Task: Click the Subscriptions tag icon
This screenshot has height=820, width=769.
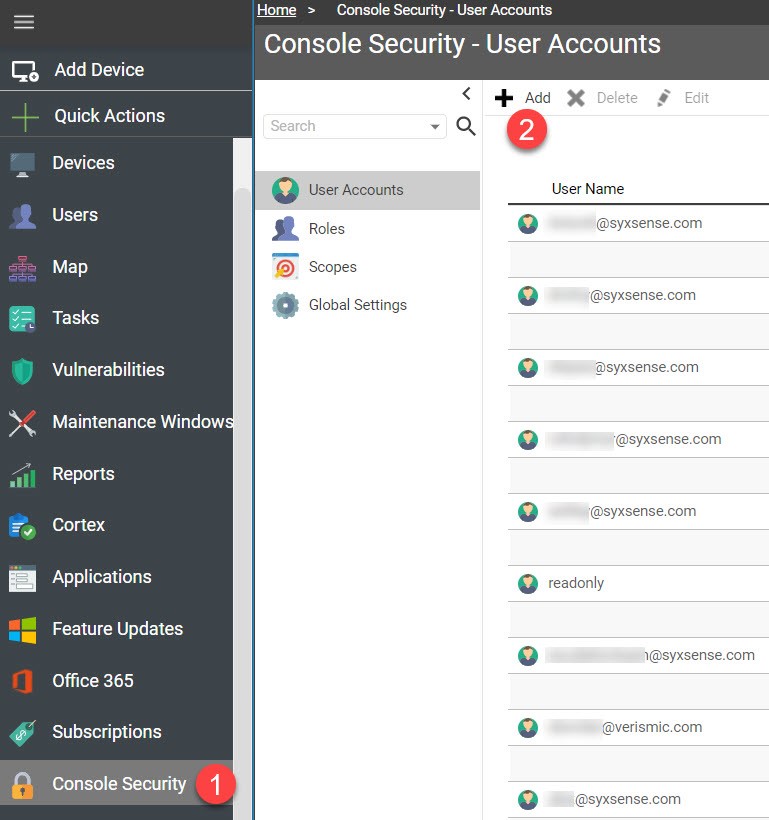Action: pos(22,733)
